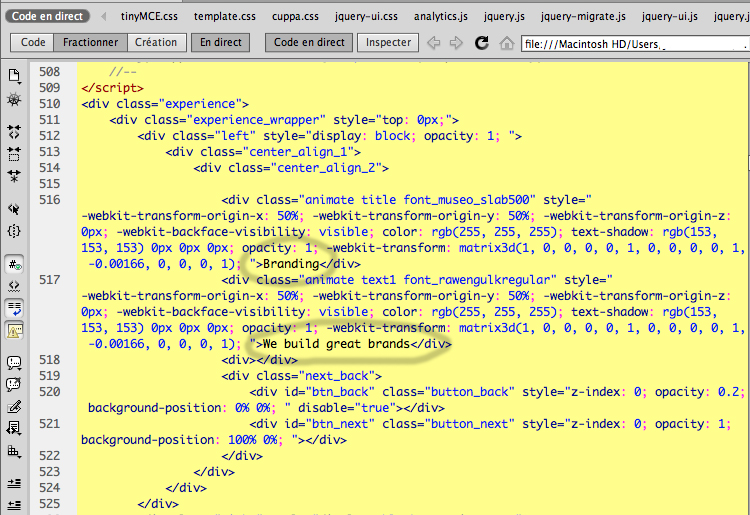Click the "btn_back" id value
750x515 pixels.
[x=340, y=392]
